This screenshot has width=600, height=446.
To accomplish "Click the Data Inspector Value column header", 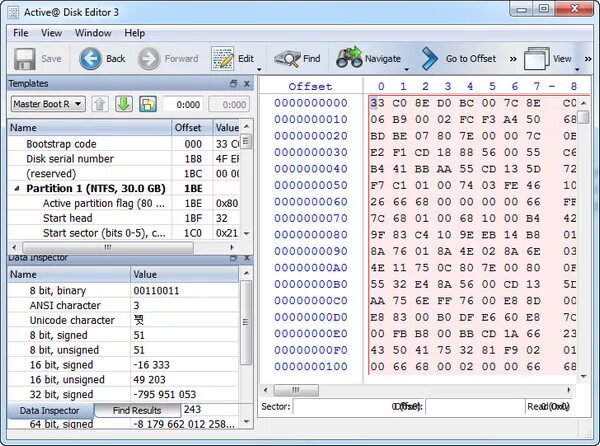I will point(184,275).
